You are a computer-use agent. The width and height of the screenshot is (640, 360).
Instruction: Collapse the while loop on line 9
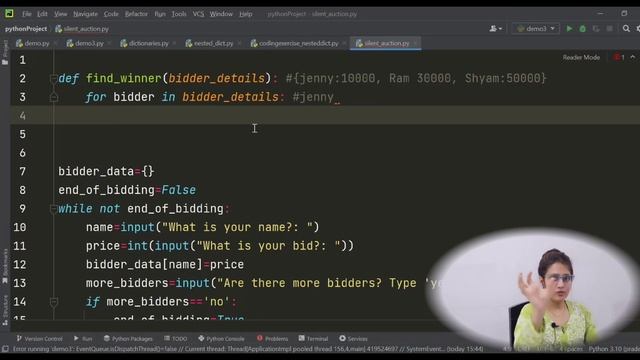(53, 209)
